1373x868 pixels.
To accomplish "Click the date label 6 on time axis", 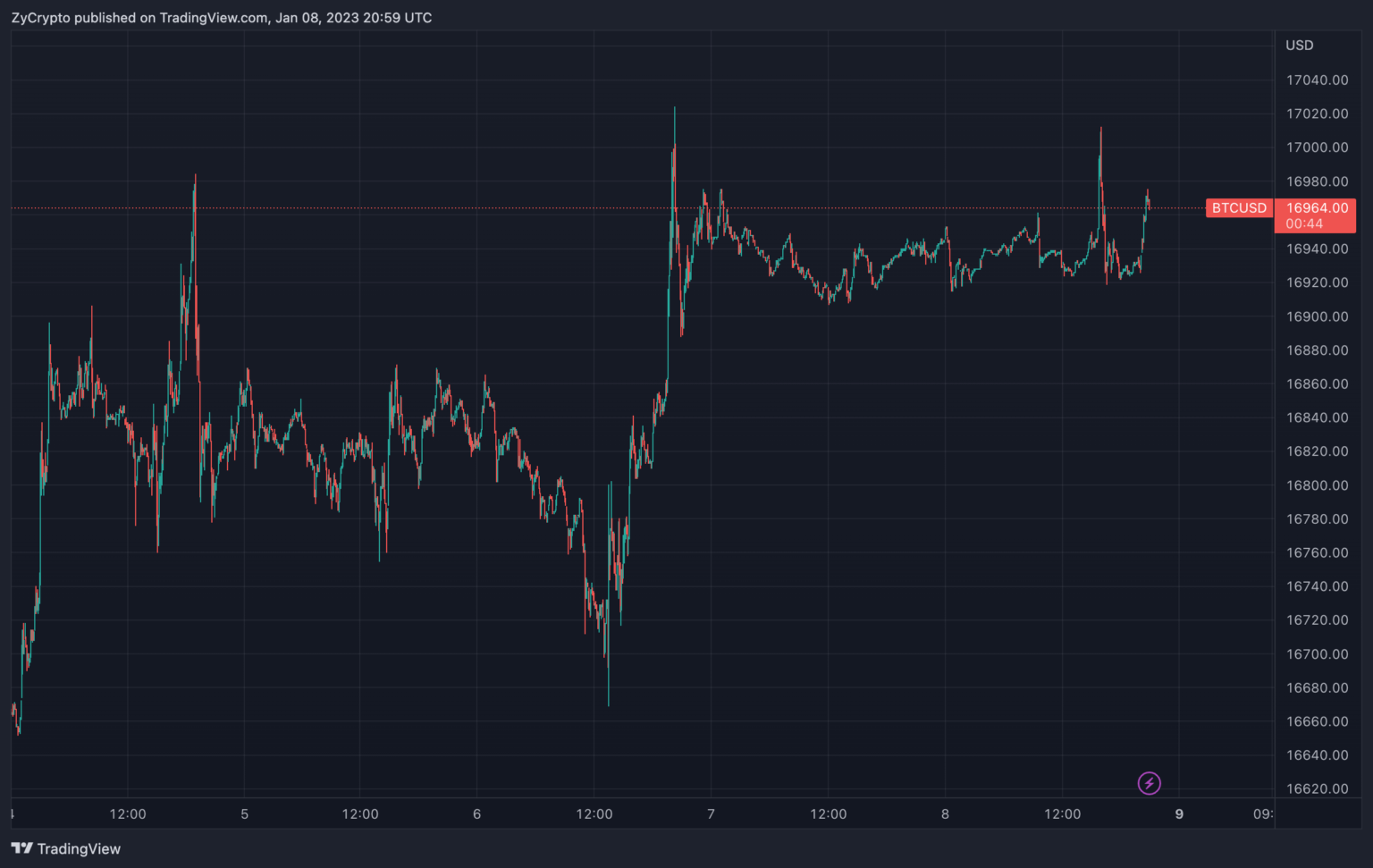I will click(x=476, y=814).
